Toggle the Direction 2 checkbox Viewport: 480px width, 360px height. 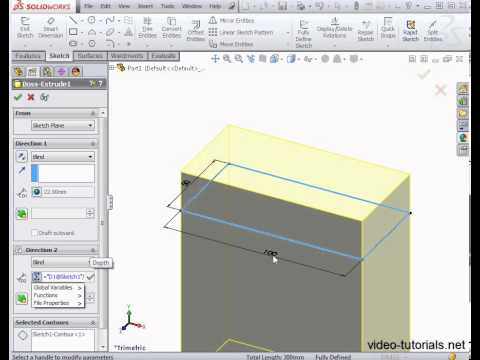pos(19,250)
